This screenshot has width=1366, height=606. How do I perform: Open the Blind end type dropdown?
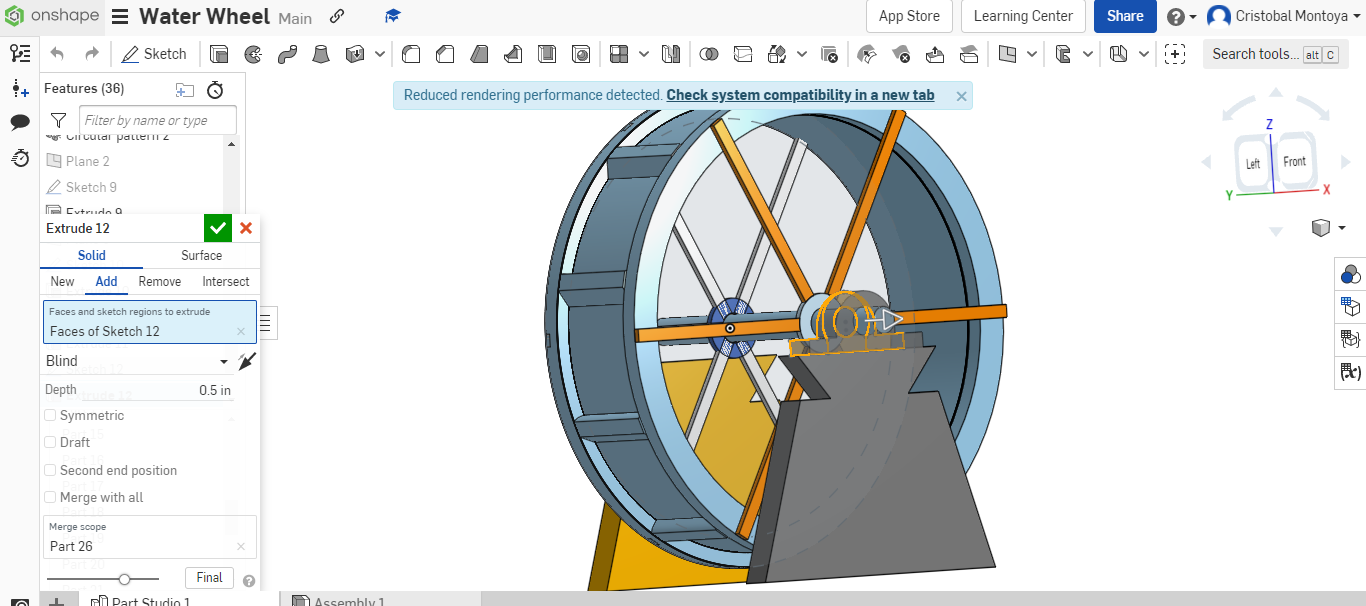[138, 361]
